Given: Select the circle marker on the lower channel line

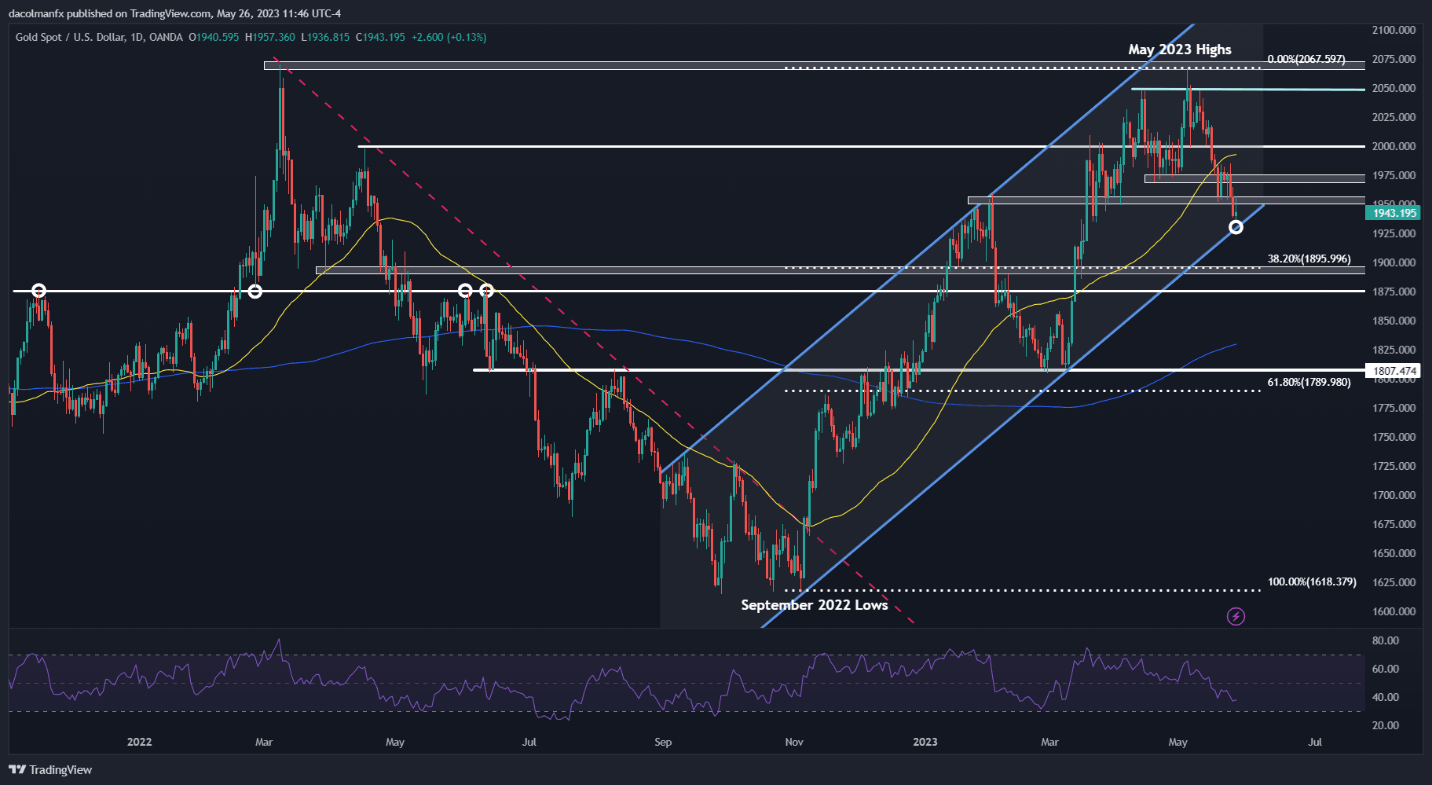Looking at the screenshot, I should tap(1236, 227).
